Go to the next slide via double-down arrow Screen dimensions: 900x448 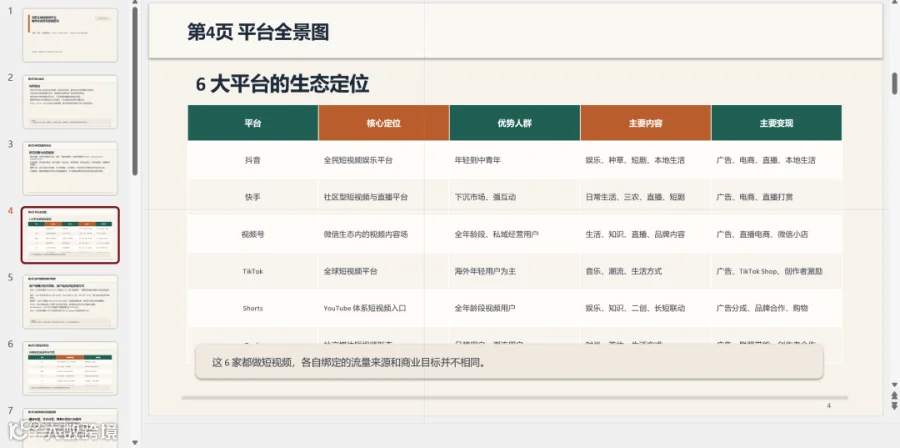[x=894, y=406]
